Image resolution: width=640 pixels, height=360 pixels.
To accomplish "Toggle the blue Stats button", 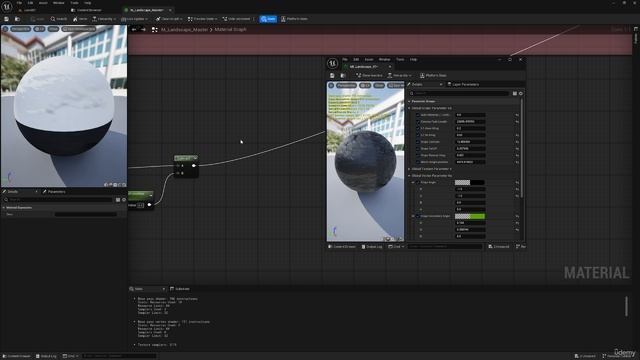I will [x=268, y=19].
